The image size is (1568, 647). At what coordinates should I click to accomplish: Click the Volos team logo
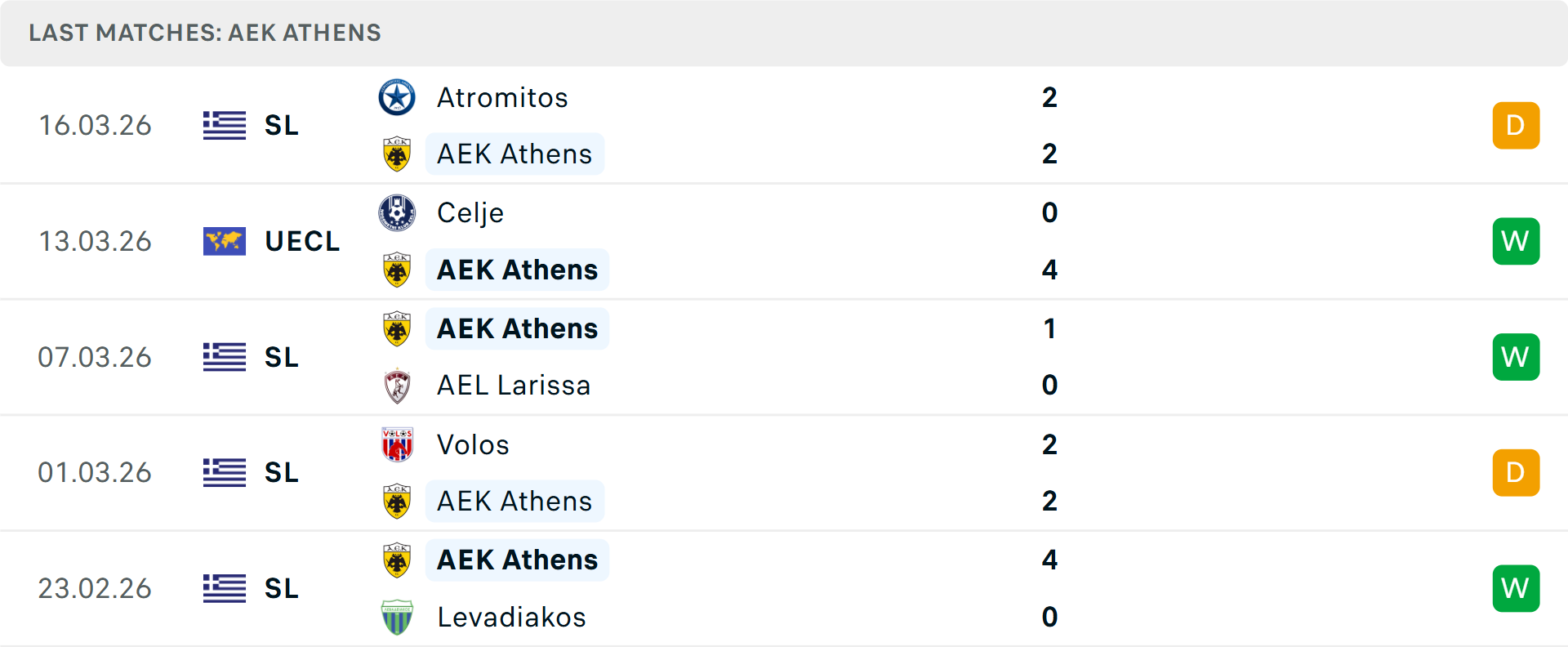click(397, 444)
